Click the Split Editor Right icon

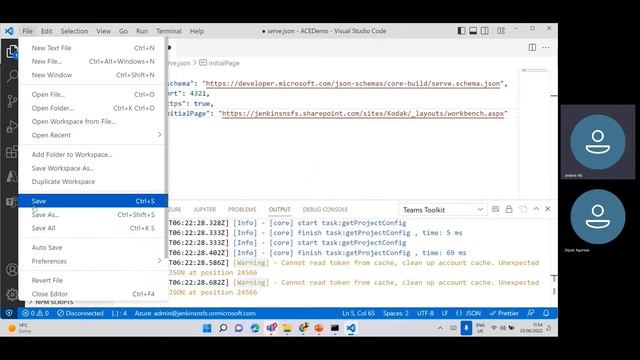point(532,47)
